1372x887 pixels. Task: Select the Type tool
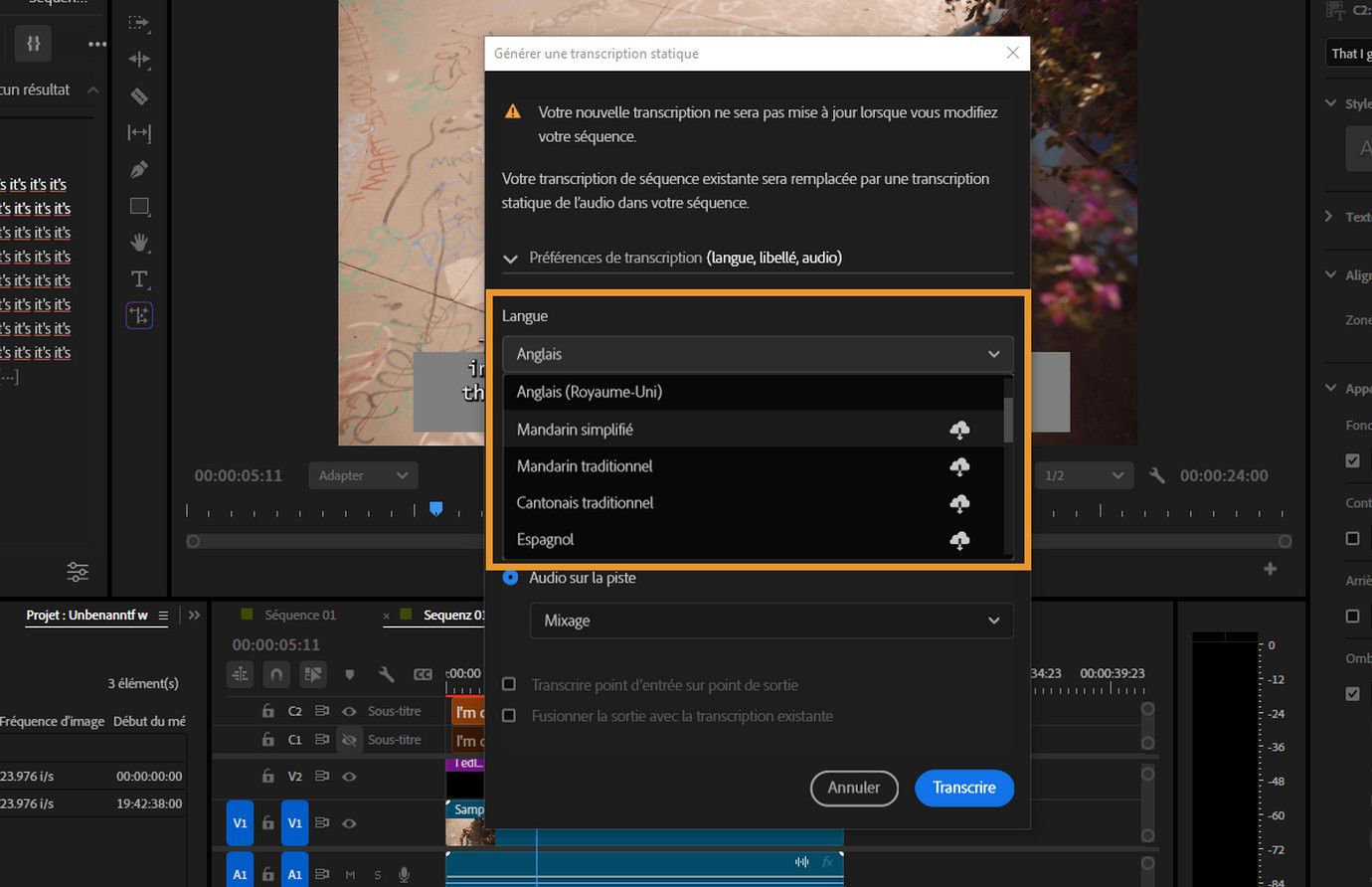pyautogui.click(x=139, y=279)
